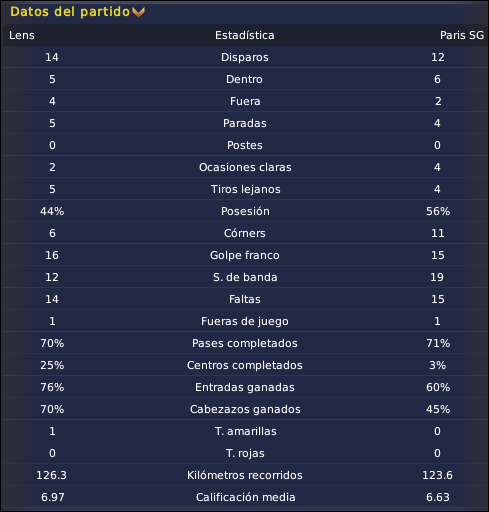Viewport: 489px width, 512px height.
Task: Click the Córners row label
Action: (245, 233)
